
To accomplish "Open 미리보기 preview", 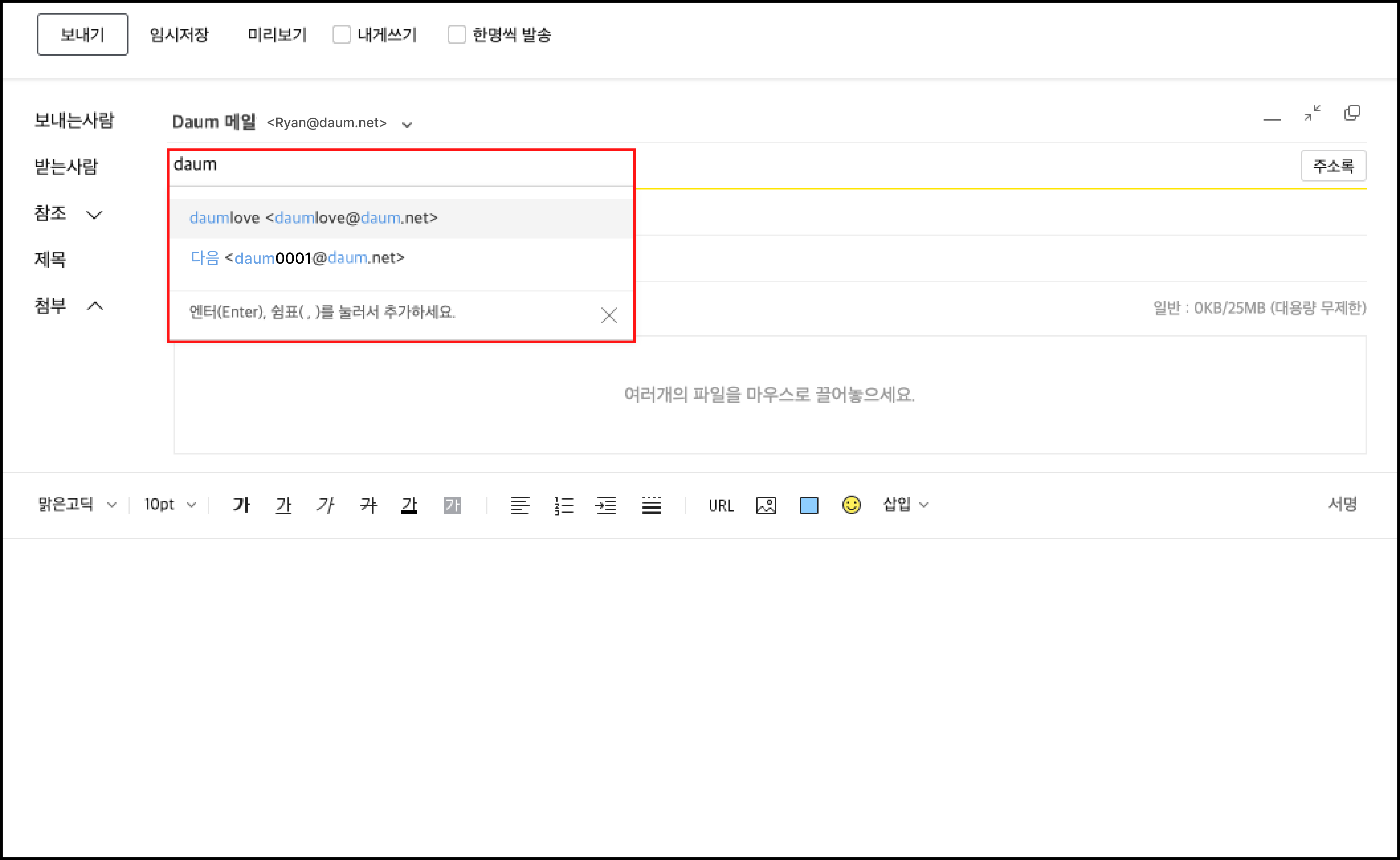I will (x=277, y=35).
